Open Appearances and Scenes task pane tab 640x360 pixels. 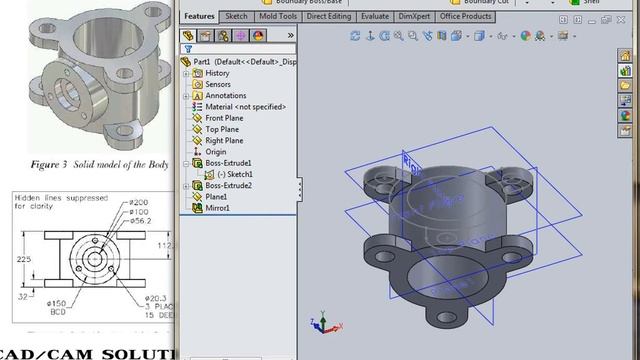pyautogui.click(x=625, y=116)
